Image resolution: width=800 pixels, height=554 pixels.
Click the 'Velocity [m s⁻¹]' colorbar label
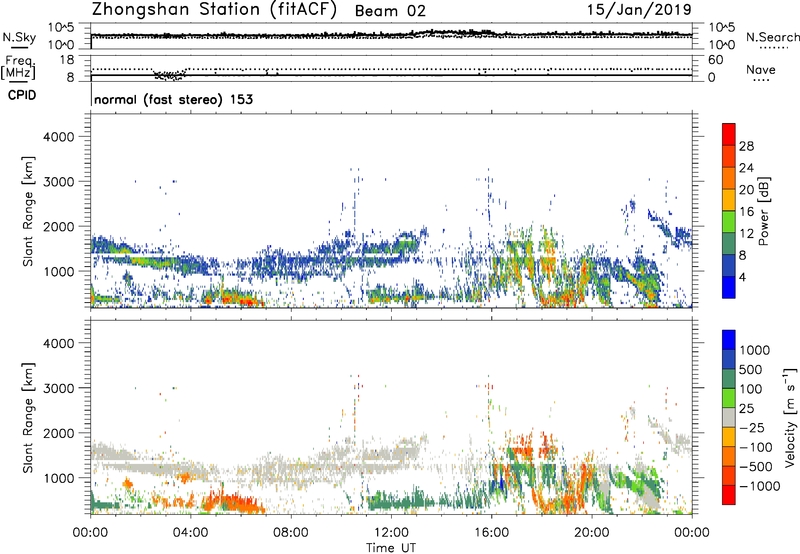(x=790, y=417)
